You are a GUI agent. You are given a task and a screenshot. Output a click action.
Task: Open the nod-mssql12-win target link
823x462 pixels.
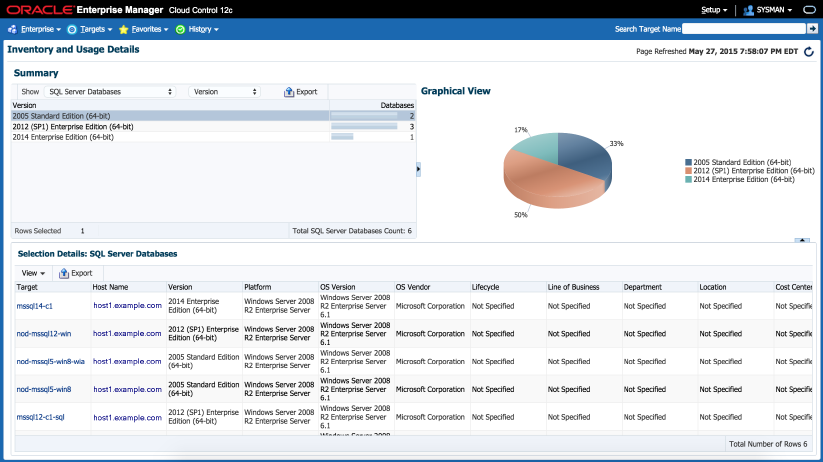(44, 334)
